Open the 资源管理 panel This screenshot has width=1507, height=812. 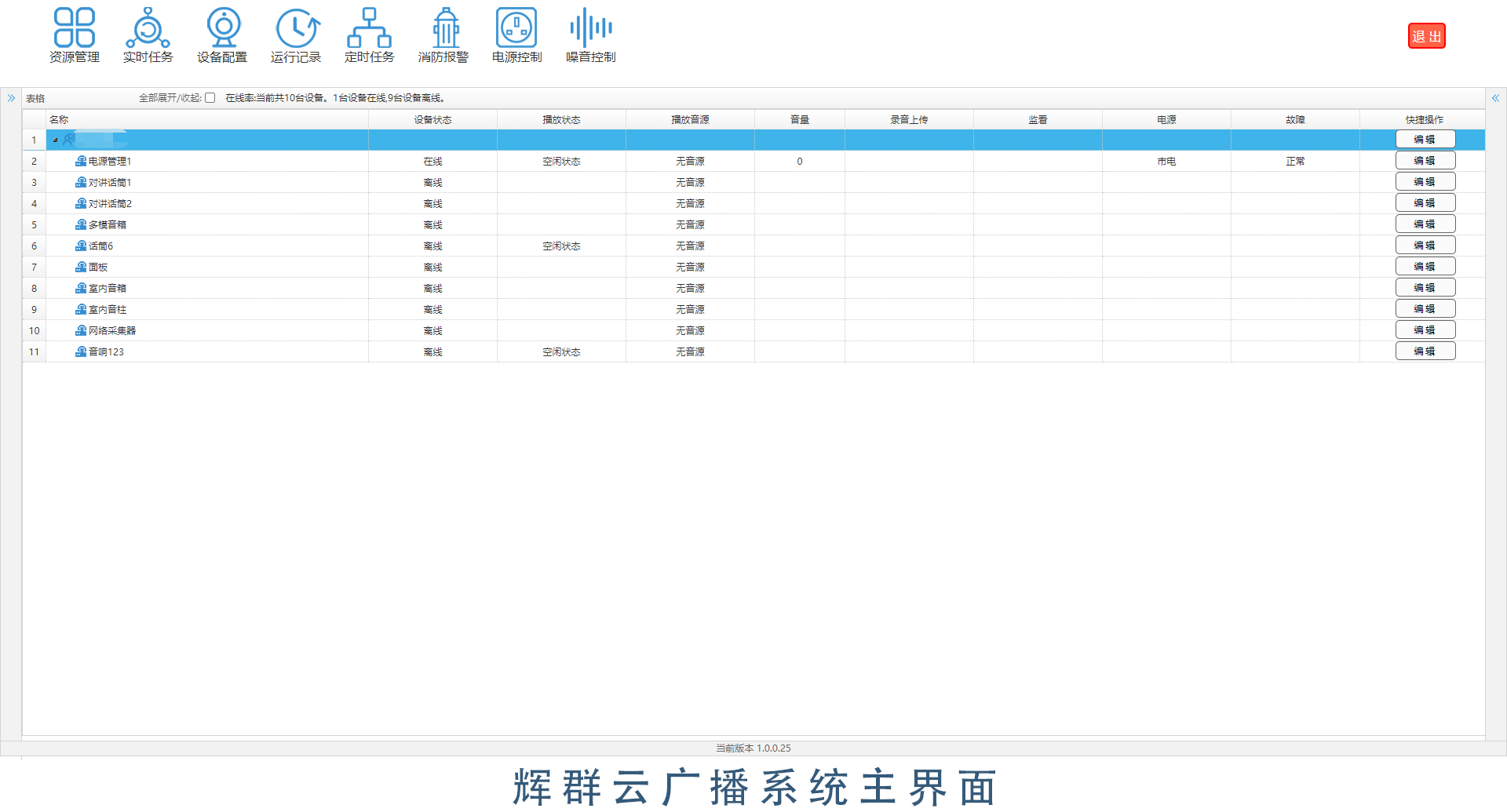pyautogui.click(x=75, y=35)
